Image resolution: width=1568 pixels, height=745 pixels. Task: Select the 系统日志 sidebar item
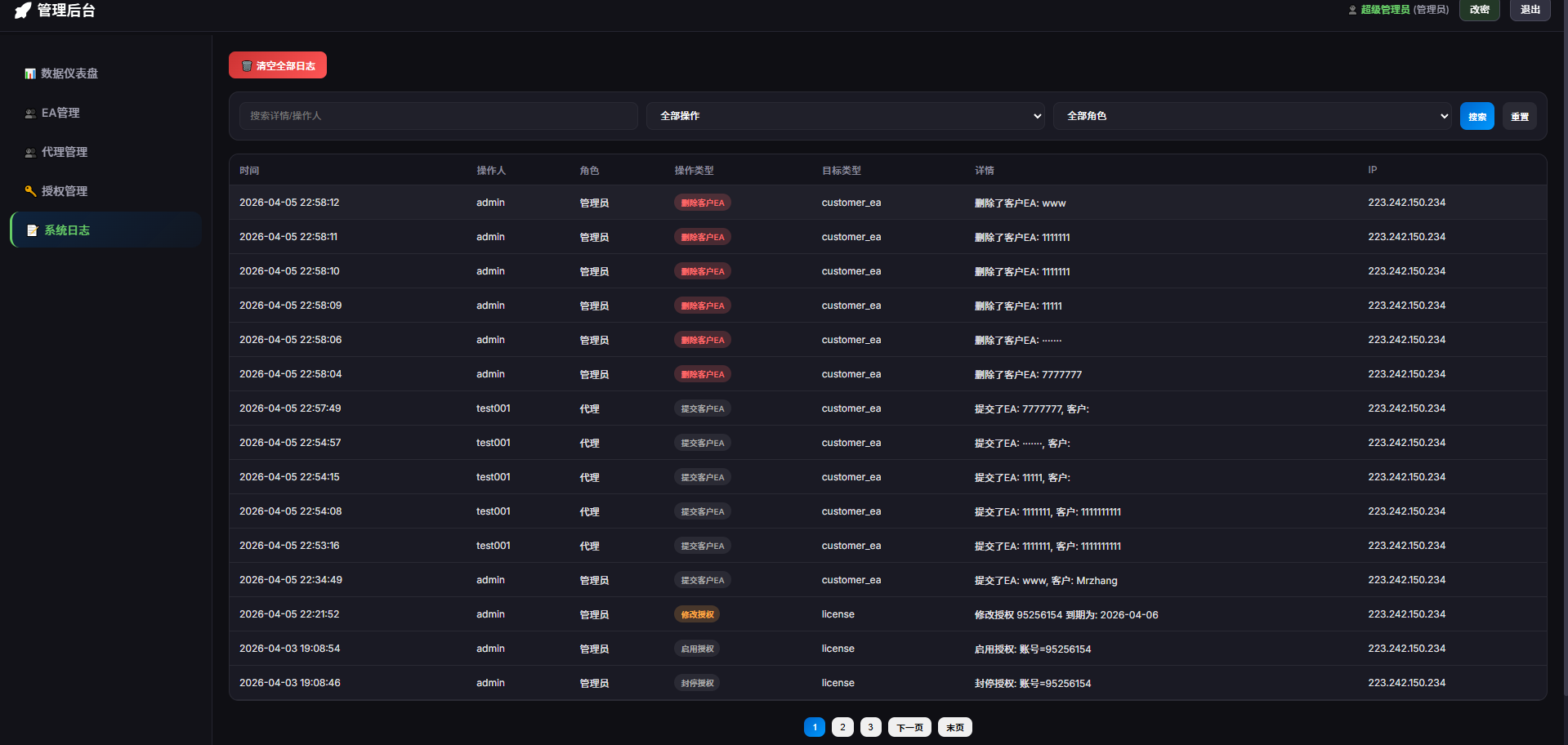click(105, 230)
